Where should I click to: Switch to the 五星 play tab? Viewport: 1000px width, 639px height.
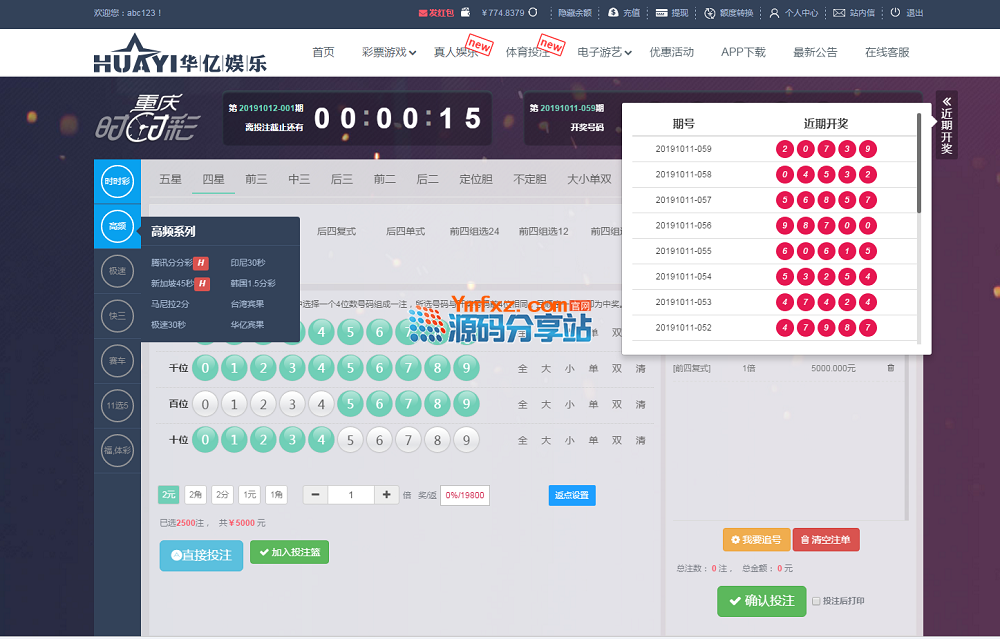(x=170, y=179)
